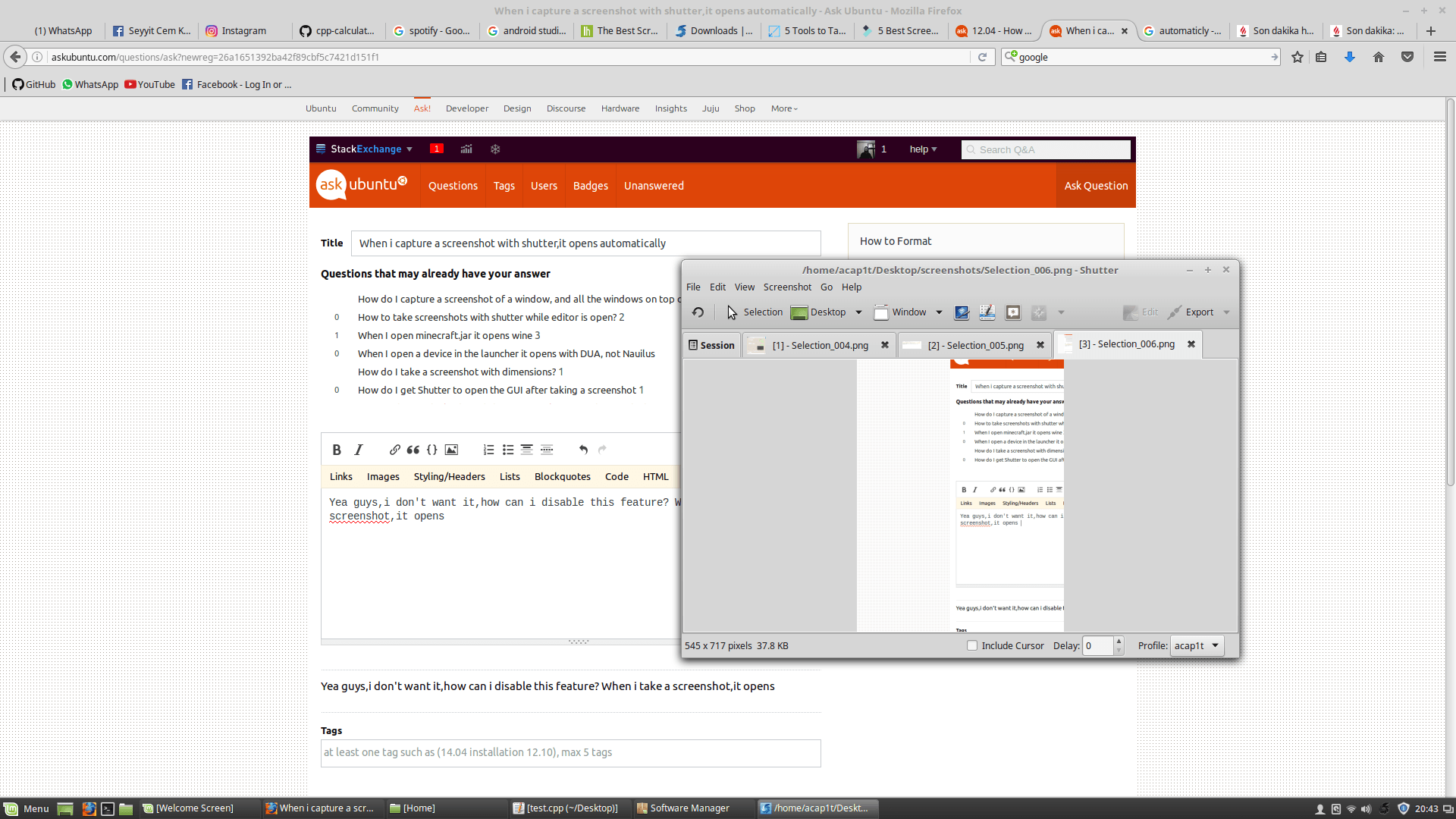Close the Selection_006.png tab

coord(1191,344)
